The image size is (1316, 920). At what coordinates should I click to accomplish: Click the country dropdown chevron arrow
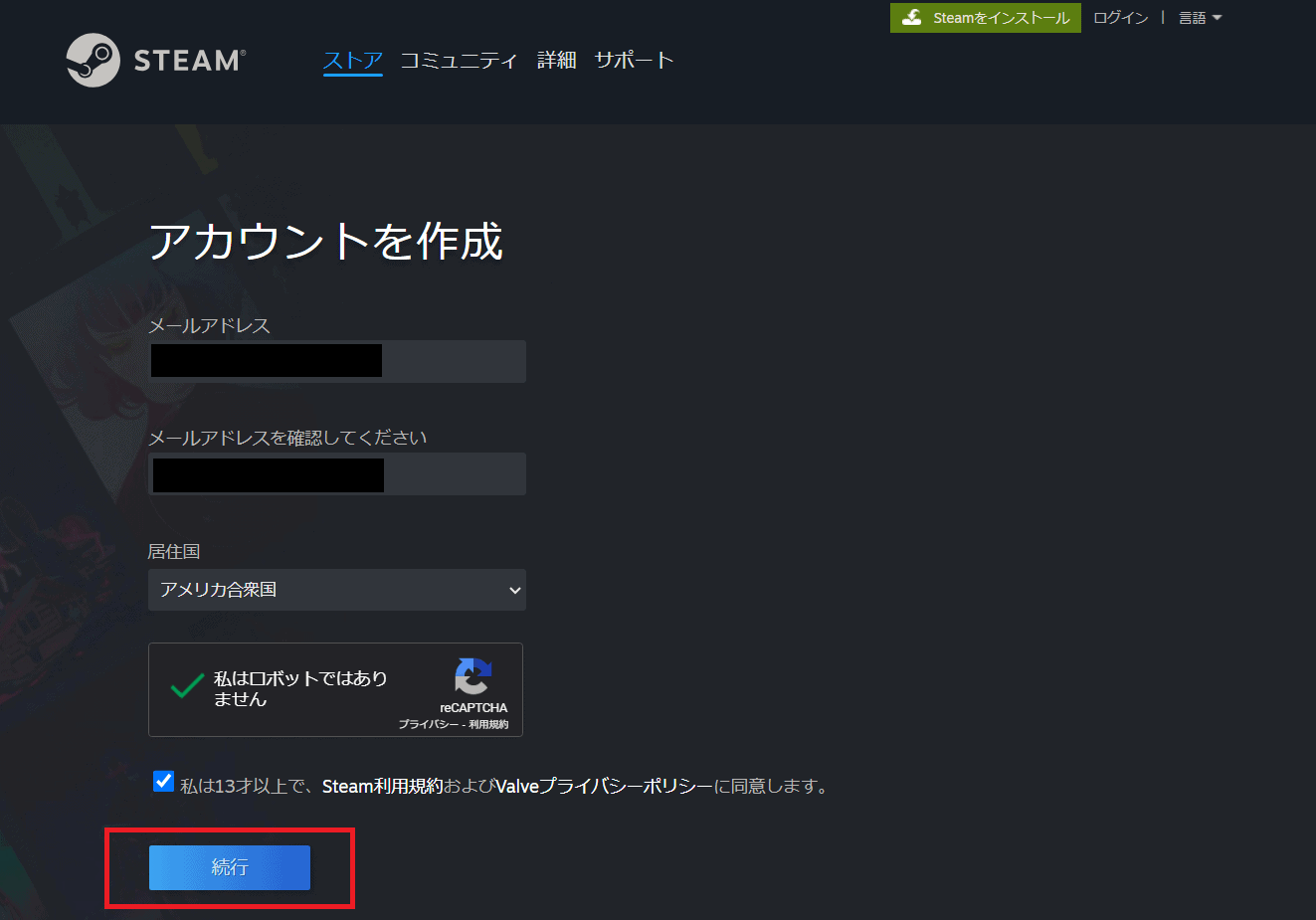(514, 591)
